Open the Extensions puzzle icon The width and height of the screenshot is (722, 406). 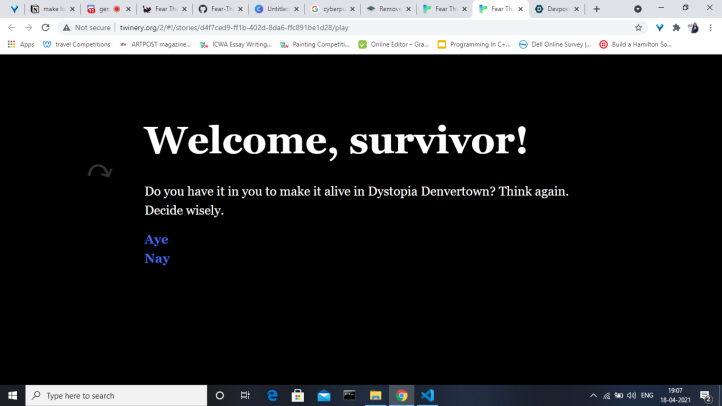676,28
